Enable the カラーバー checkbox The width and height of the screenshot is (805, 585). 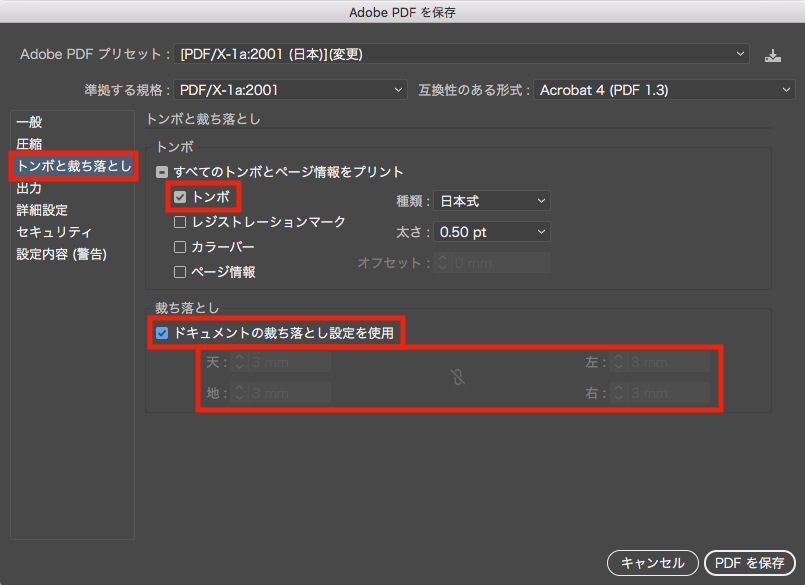coord(180,247)
